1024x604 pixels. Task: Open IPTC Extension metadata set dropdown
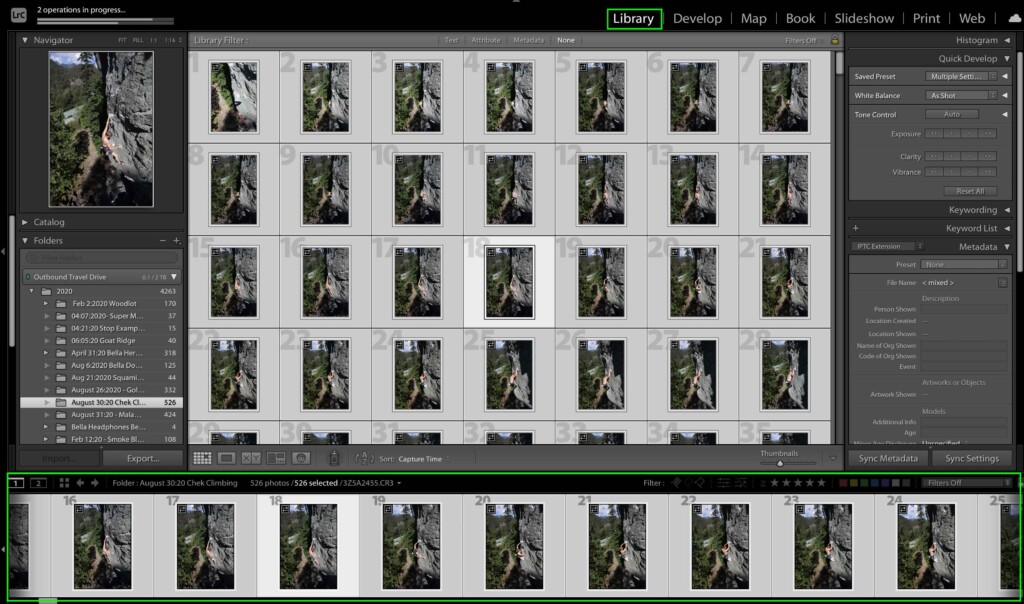pyautogui.click(x=888, y=246)
